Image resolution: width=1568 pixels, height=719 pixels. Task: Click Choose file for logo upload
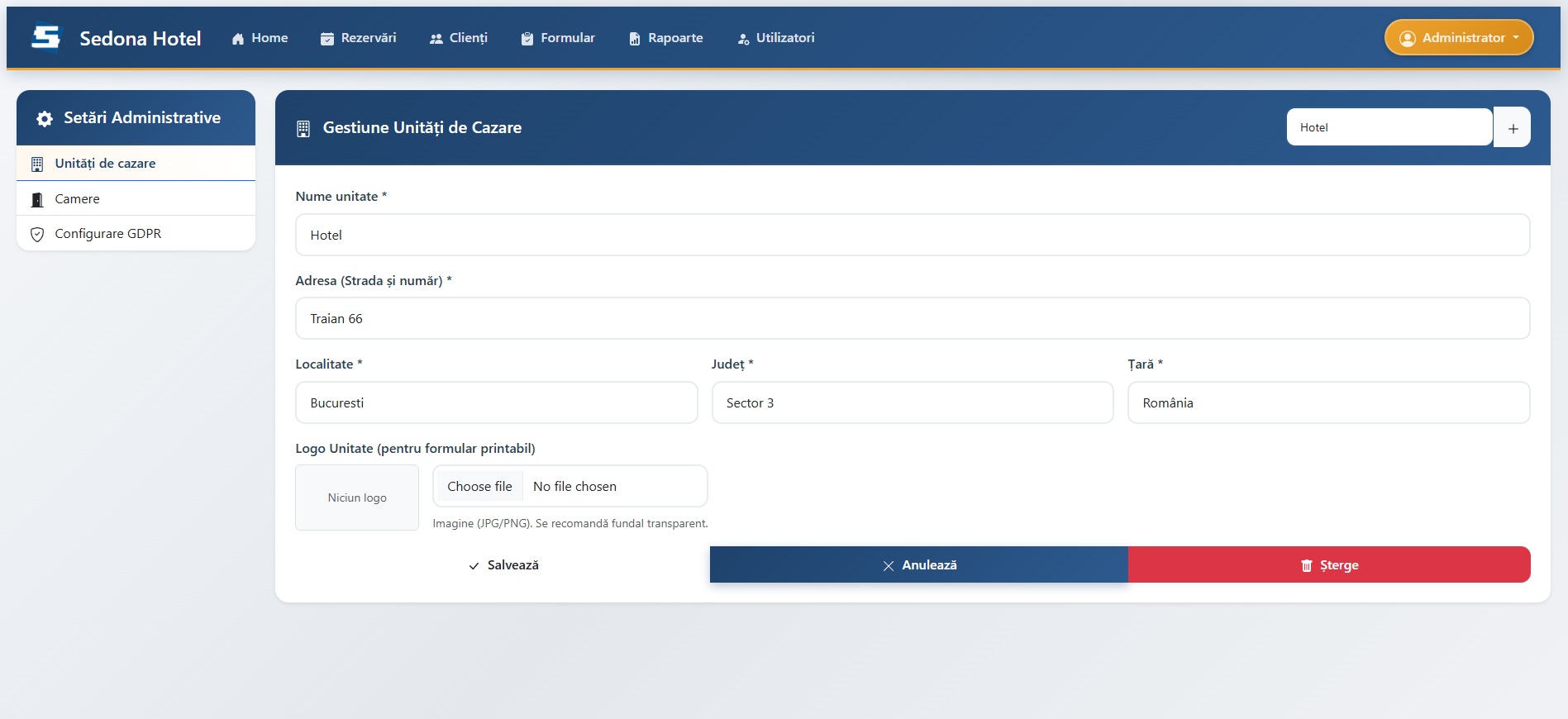[479, 487]
